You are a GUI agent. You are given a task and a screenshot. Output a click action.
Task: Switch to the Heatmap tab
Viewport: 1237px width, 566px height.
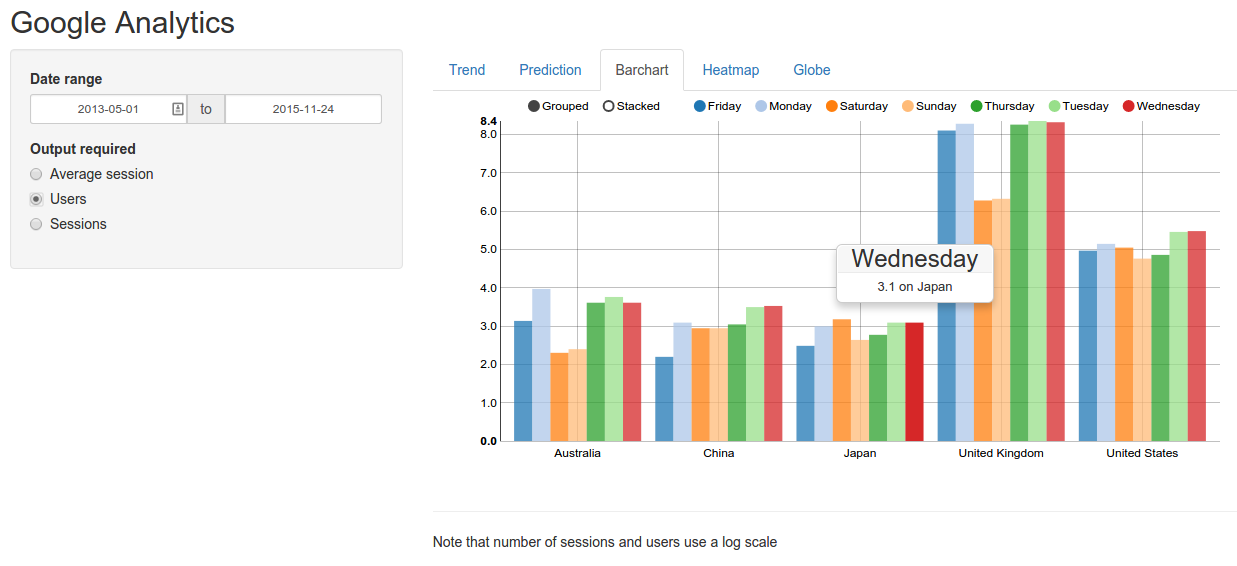tap(730, 70)
